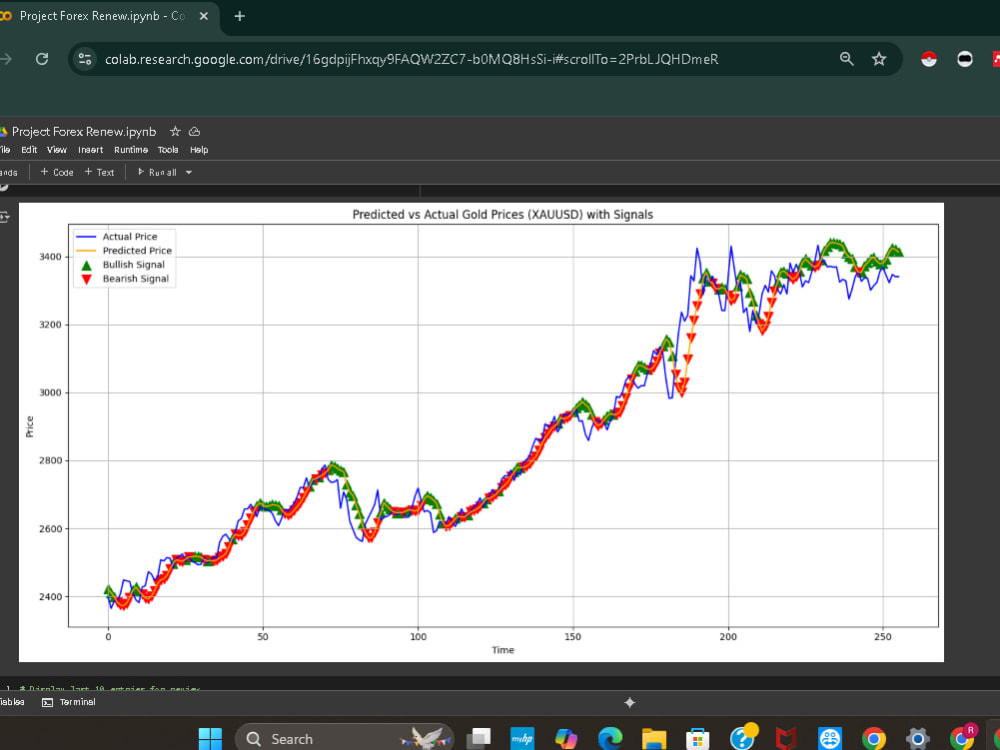This screenshot has height=750, width=1000.
Task: Open Copilot from the taskbar
Action: pos(566,739)
